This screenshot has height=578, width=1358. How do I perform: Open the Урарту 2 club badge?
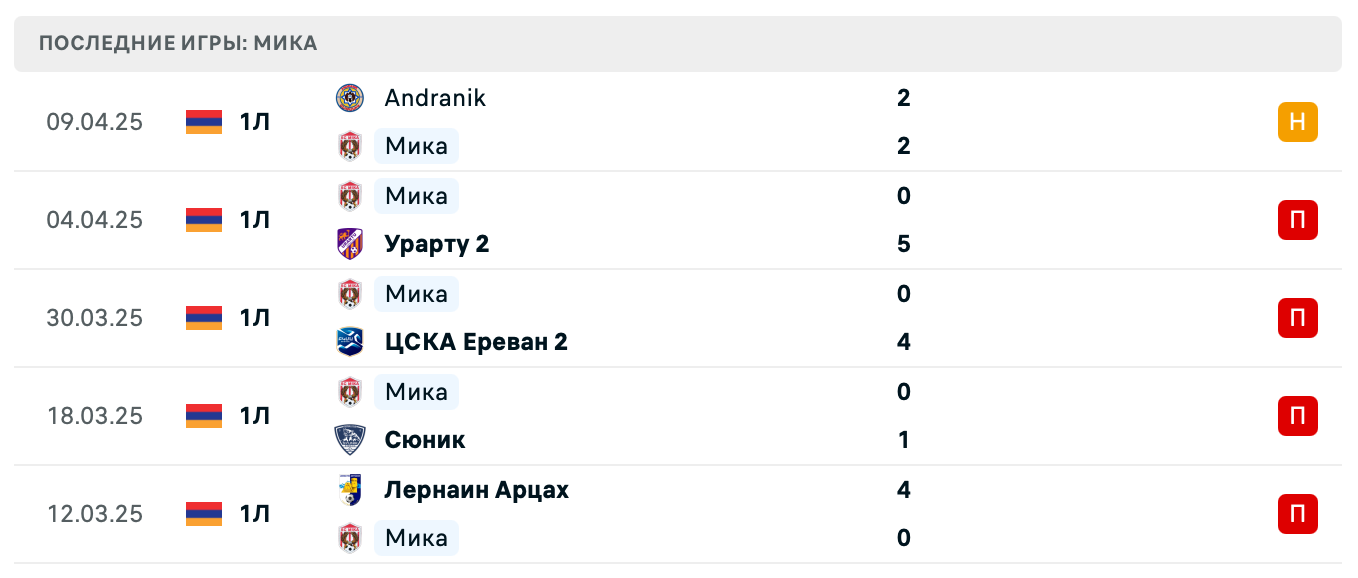click(349, 244)
